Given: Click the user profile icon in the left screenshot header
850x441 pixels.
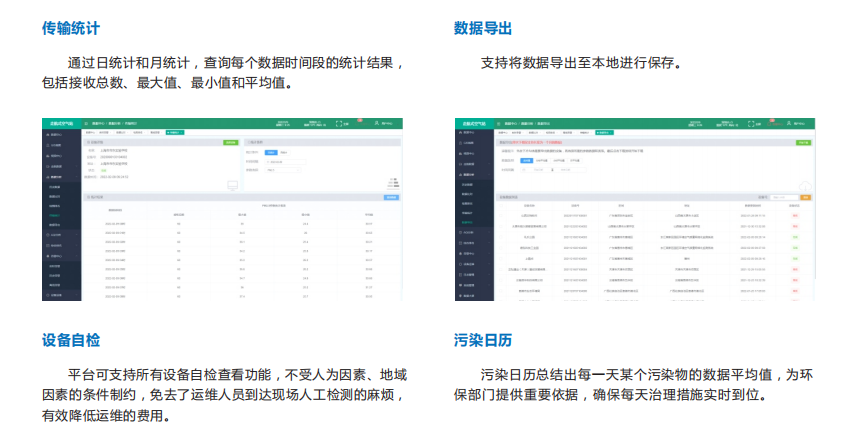Looking at the screenshot, I should pos(378,123).
